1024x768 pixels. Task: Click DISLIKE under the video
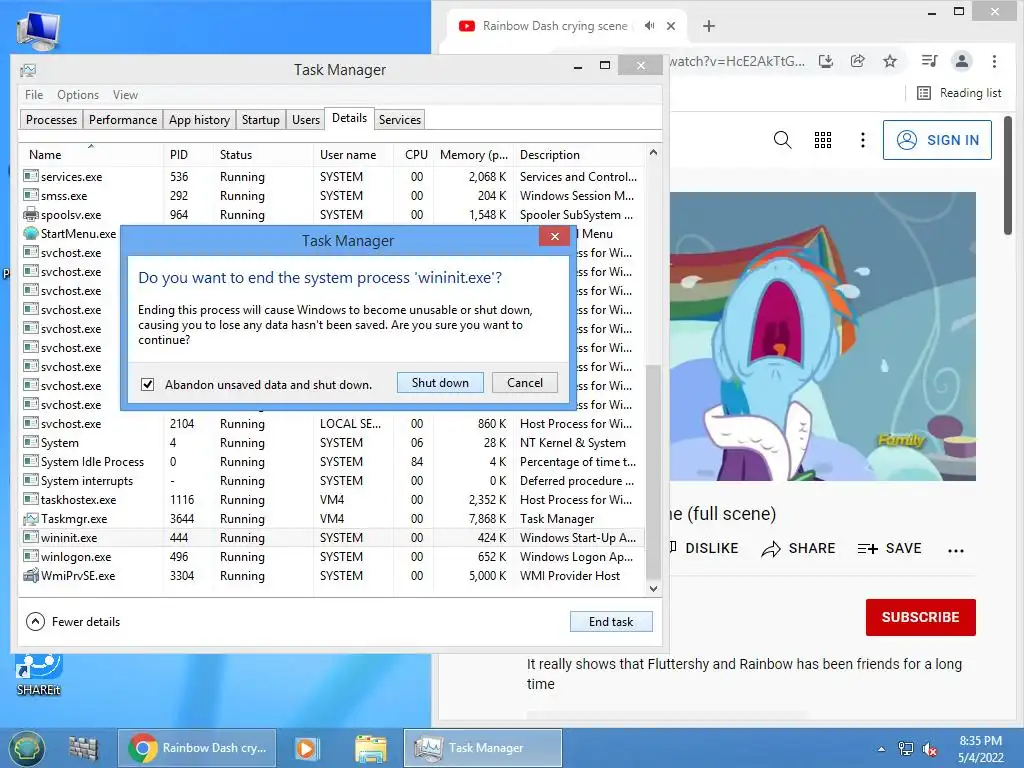(704, 549)
